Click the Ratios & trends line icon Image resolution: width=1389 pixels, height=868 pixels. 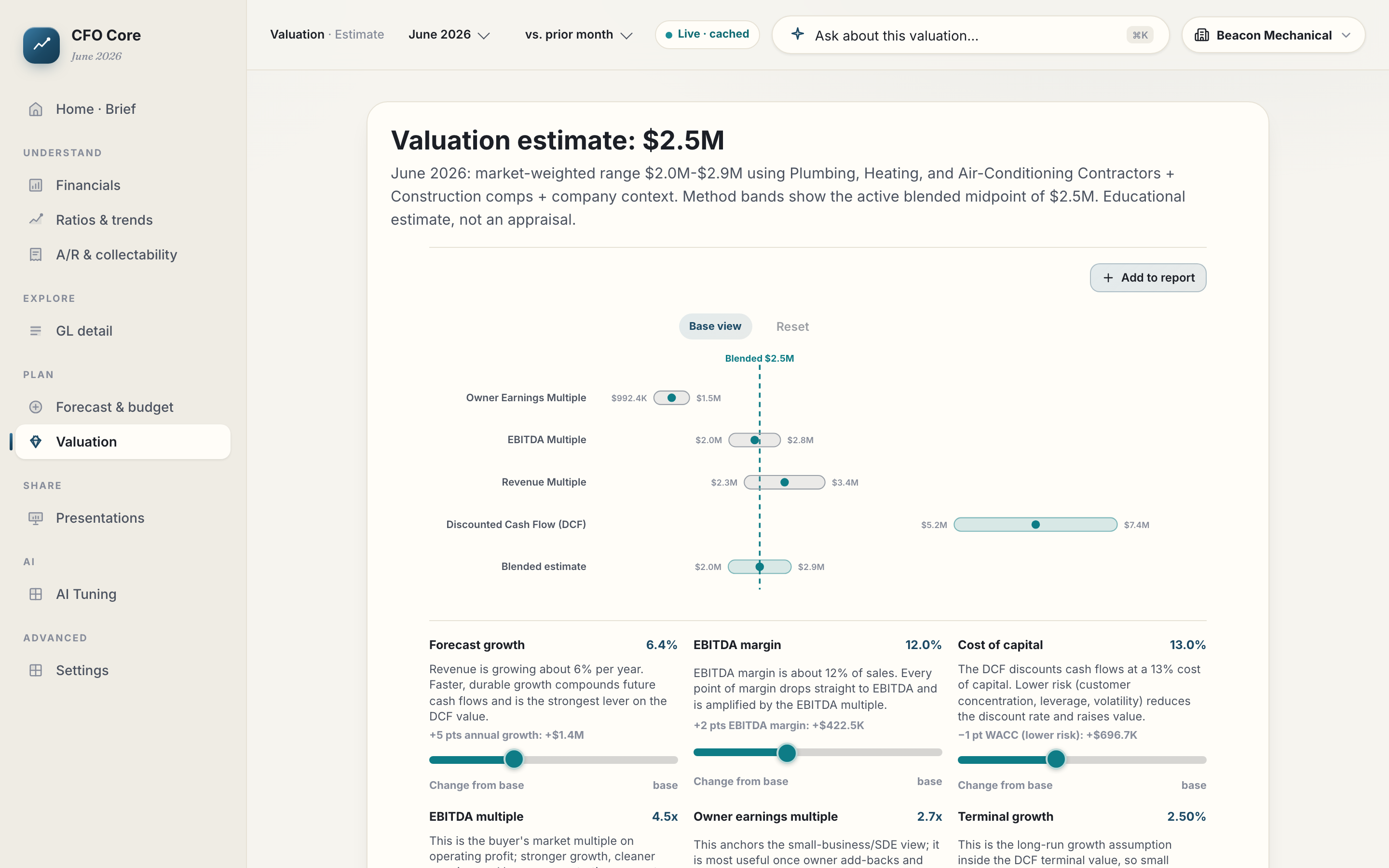(x=36, y=220)
